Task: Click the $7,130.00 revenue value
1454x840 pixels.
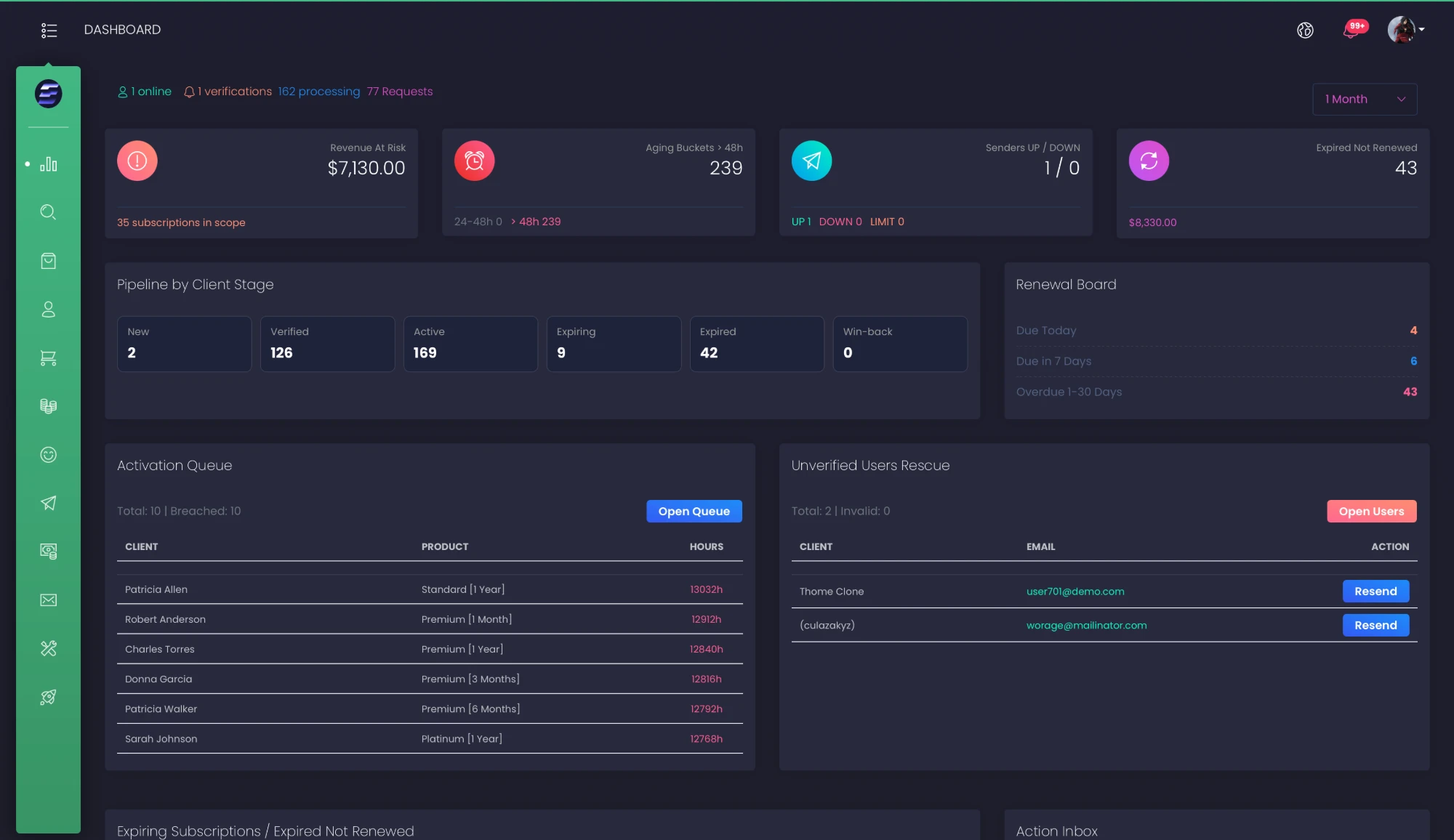Action: 366,168
